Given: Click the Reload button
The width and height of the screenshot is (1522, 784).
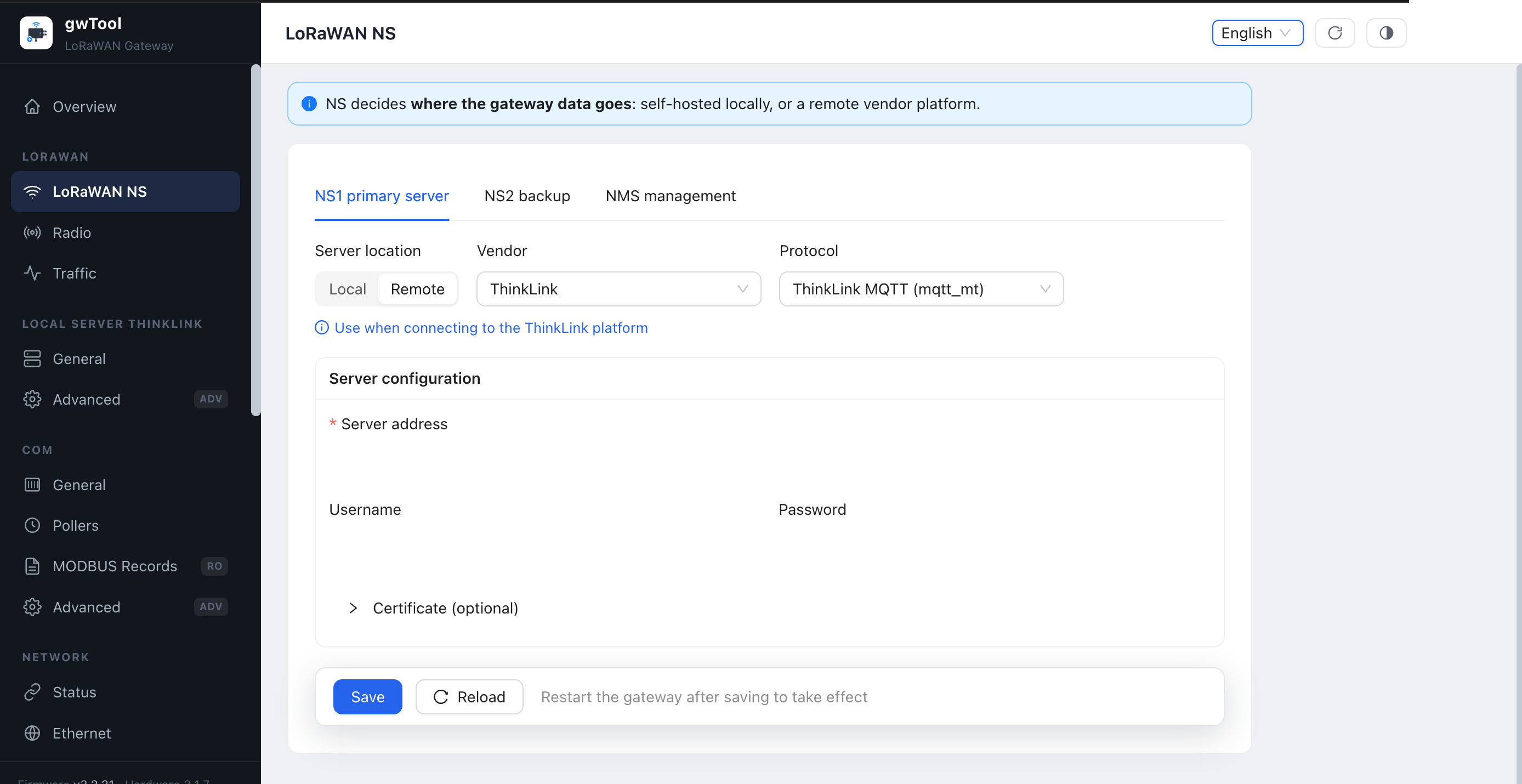Looking at the screenshot, I should click(x=469, y=697).
